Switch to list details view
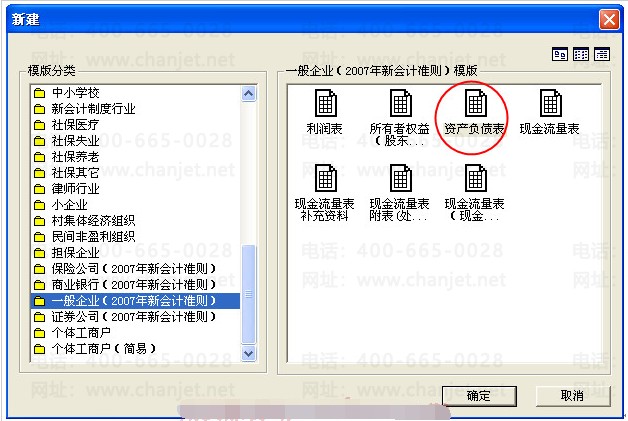This screenshot has width=628, height=421. pyautogui.click(x=602, y=54)
